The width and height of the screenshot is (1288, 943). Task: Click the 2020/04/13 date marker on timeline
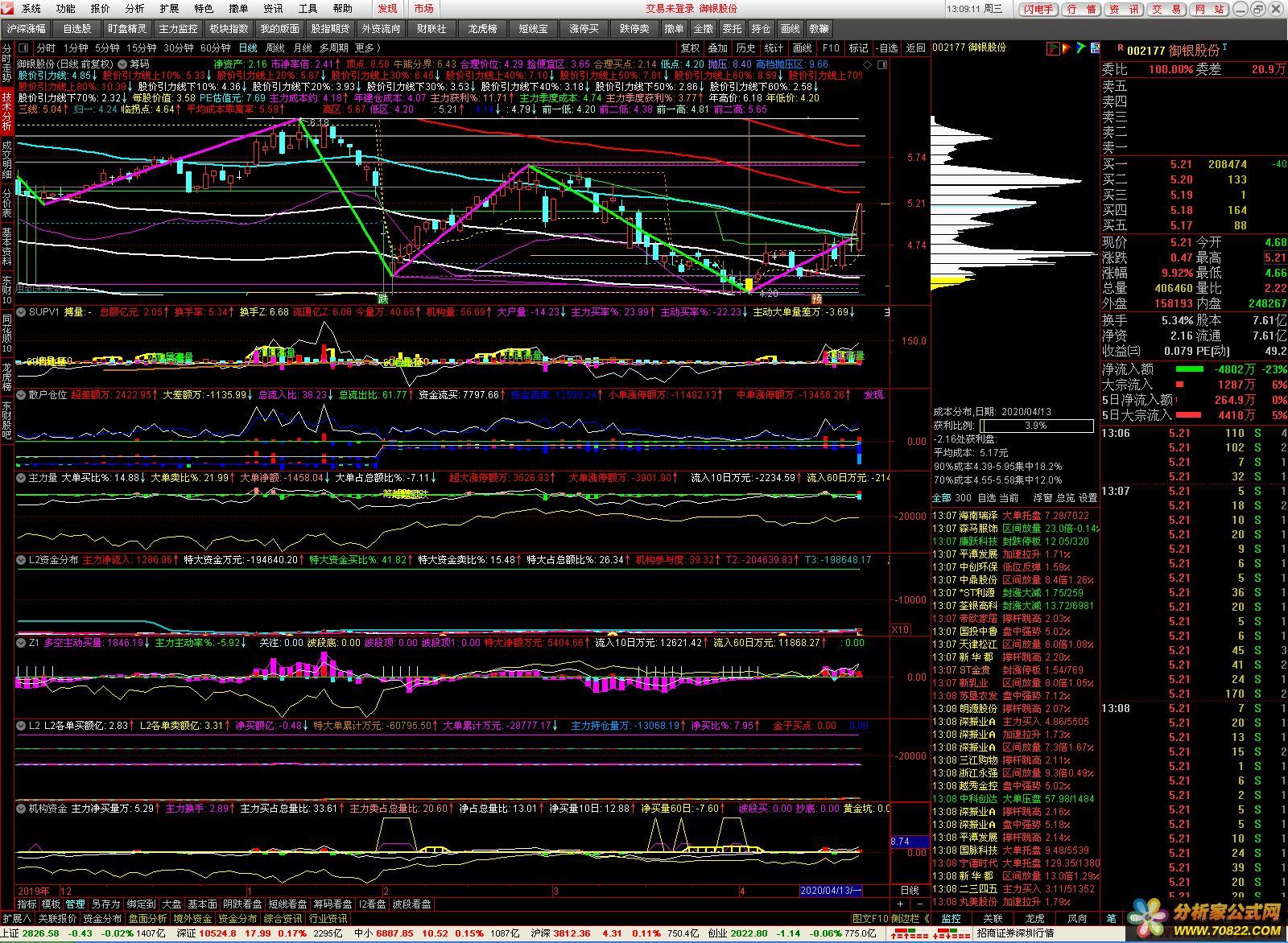click(x=830, y=891)
